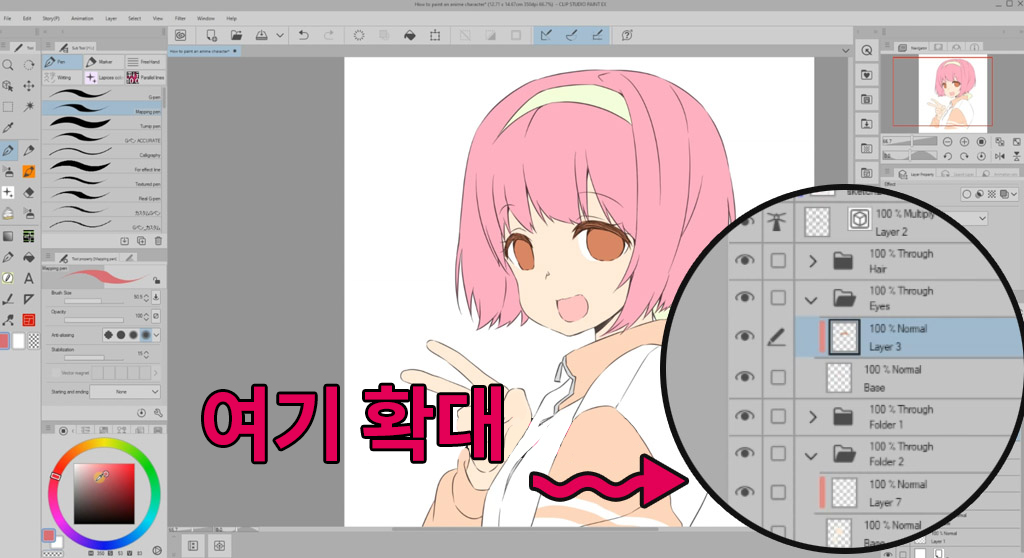Open the Filter menu

click(180, 18)
